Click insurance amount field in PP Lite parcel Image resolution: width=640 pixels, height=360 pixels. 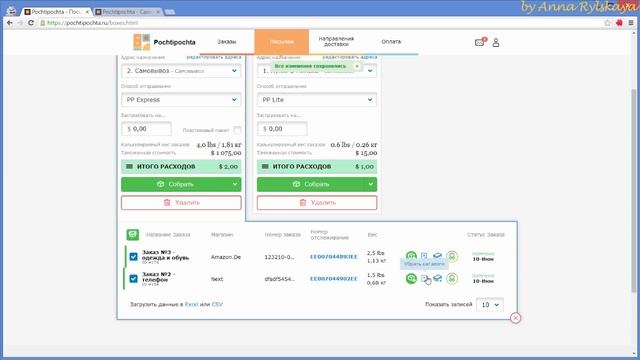(x=282, y=129)
